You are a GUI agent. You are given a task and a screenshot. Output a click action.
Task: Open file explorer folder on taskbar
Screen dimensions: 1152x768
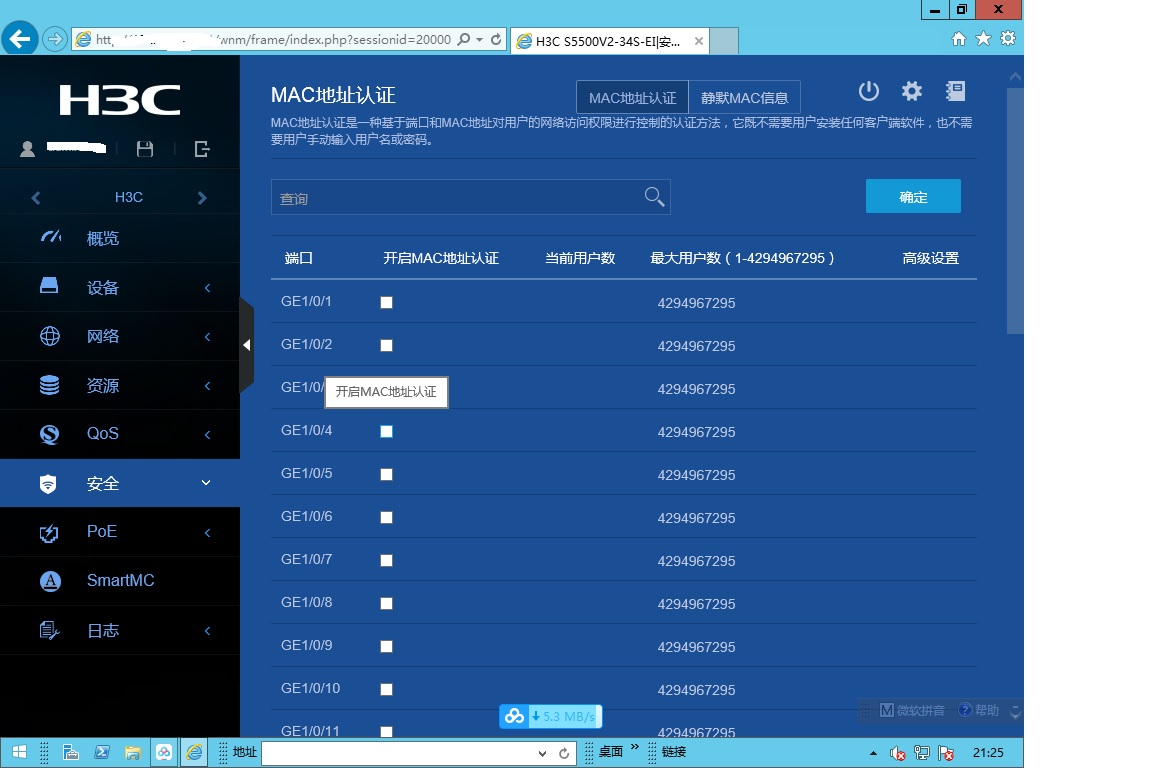click(x=132, y=753)
